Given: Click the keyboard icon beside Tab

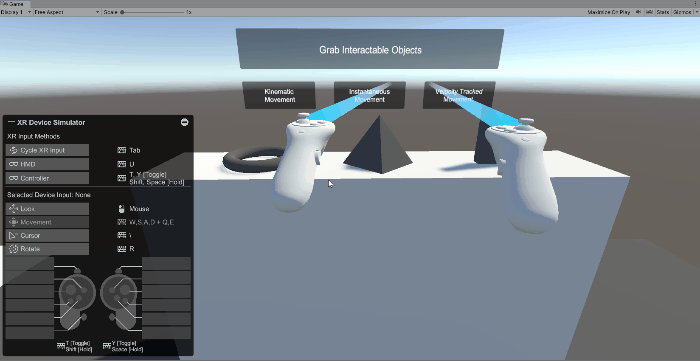Looking at the screenshot, I should click(x=121, y=150).
